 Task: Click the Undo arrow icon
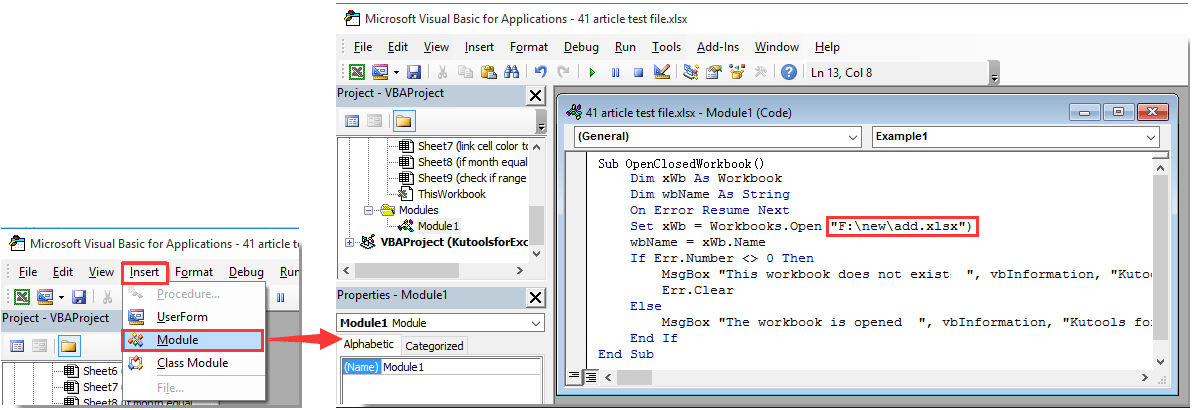coord(540,72)
